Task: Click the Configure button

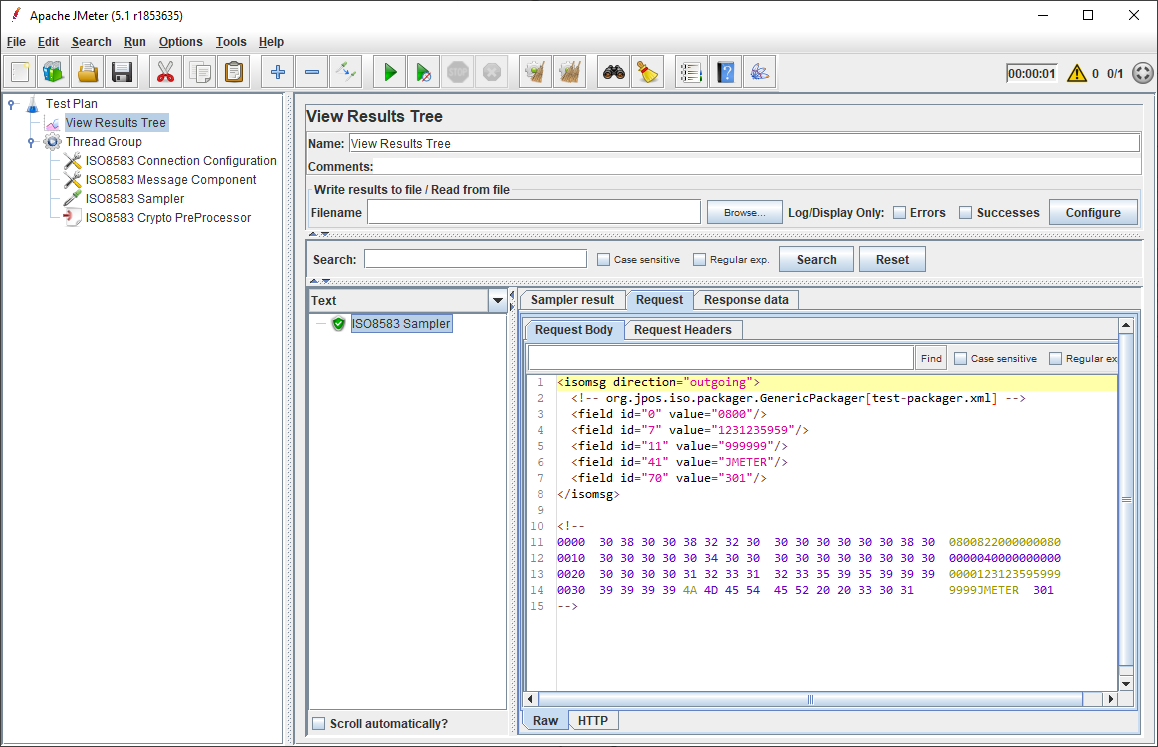Action: pos(1092,212)
